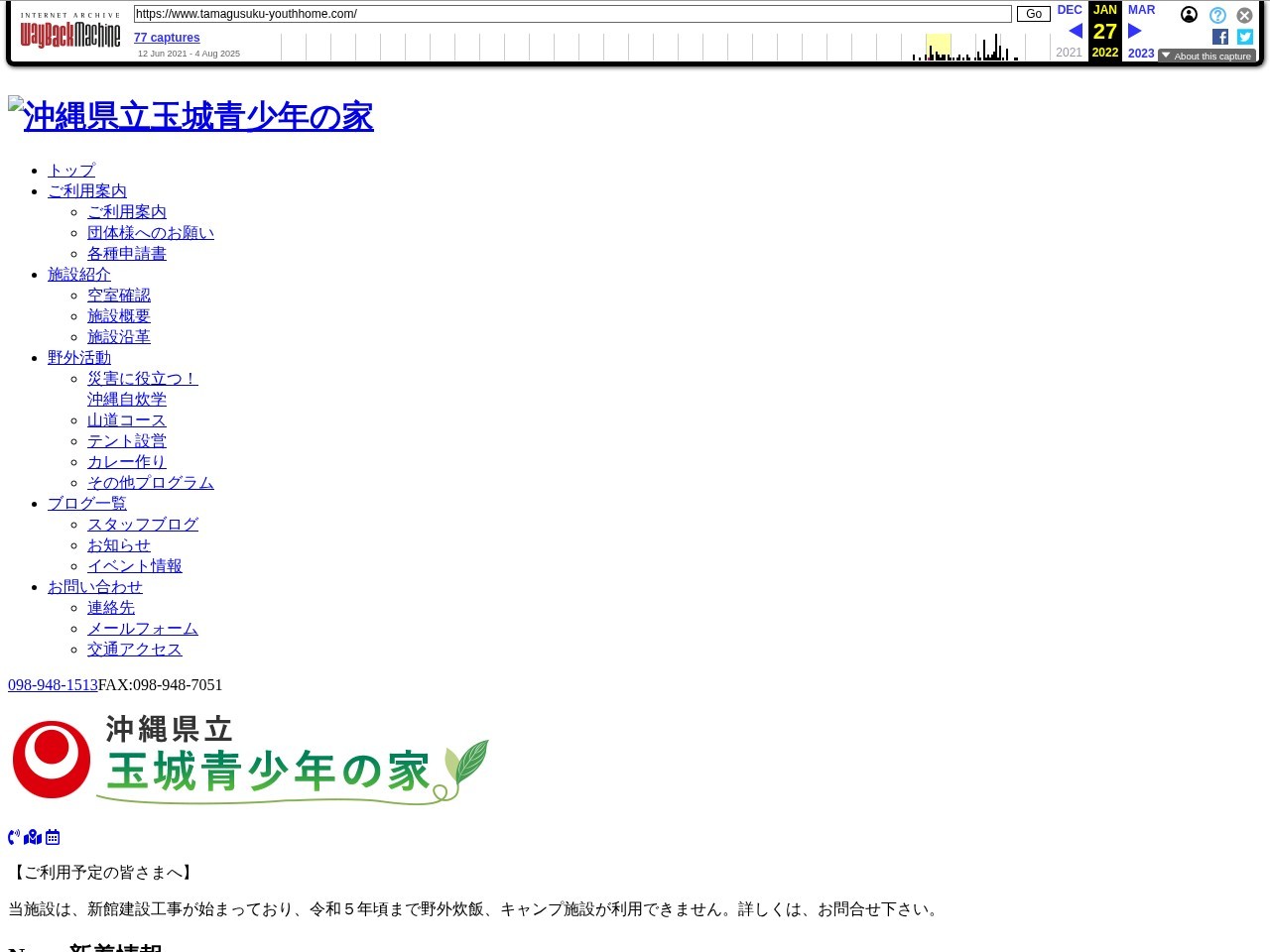Share capture on Twitter

[x=1245, y=37]
